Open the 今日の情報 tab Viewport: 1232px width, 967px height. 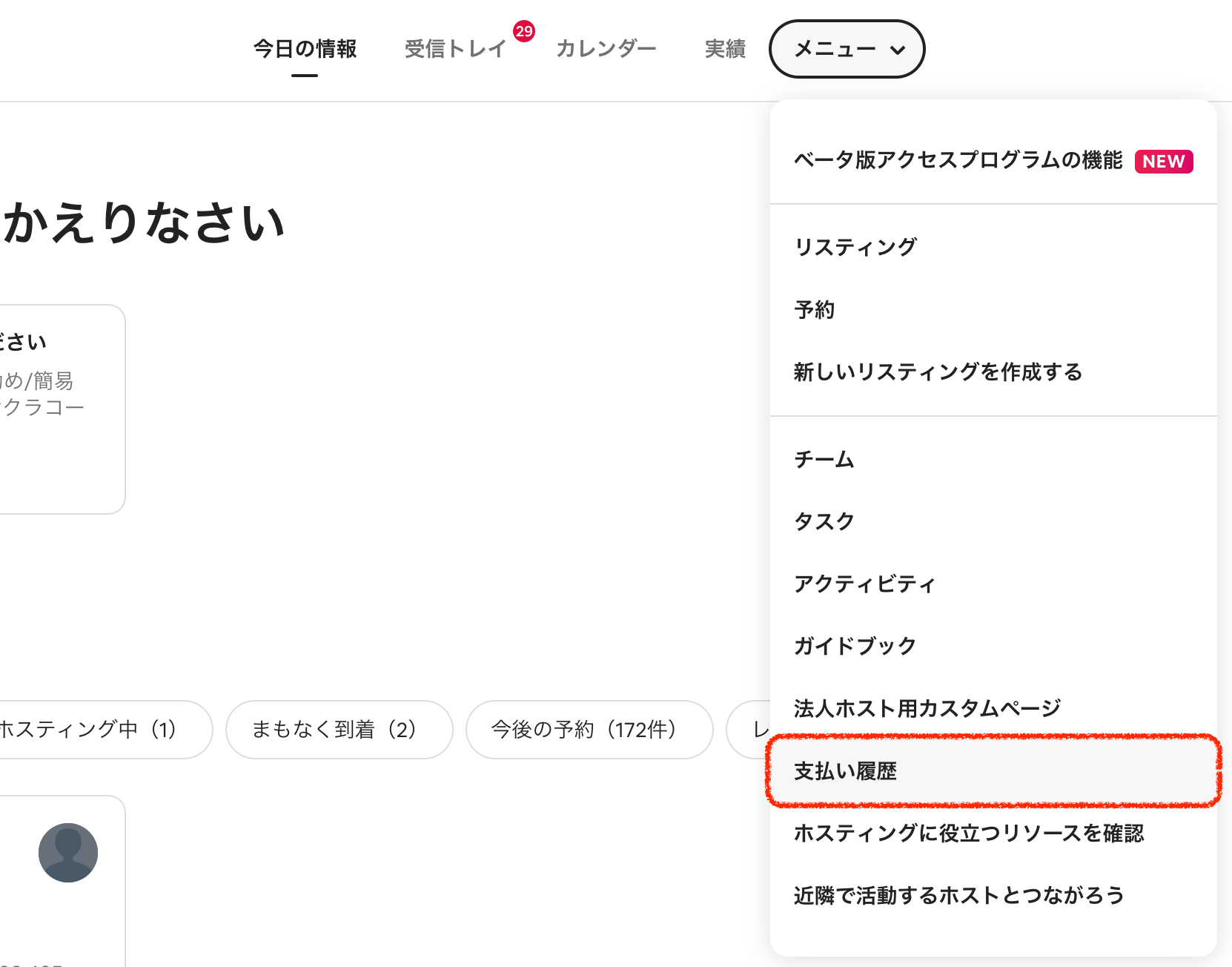point(305,49)
